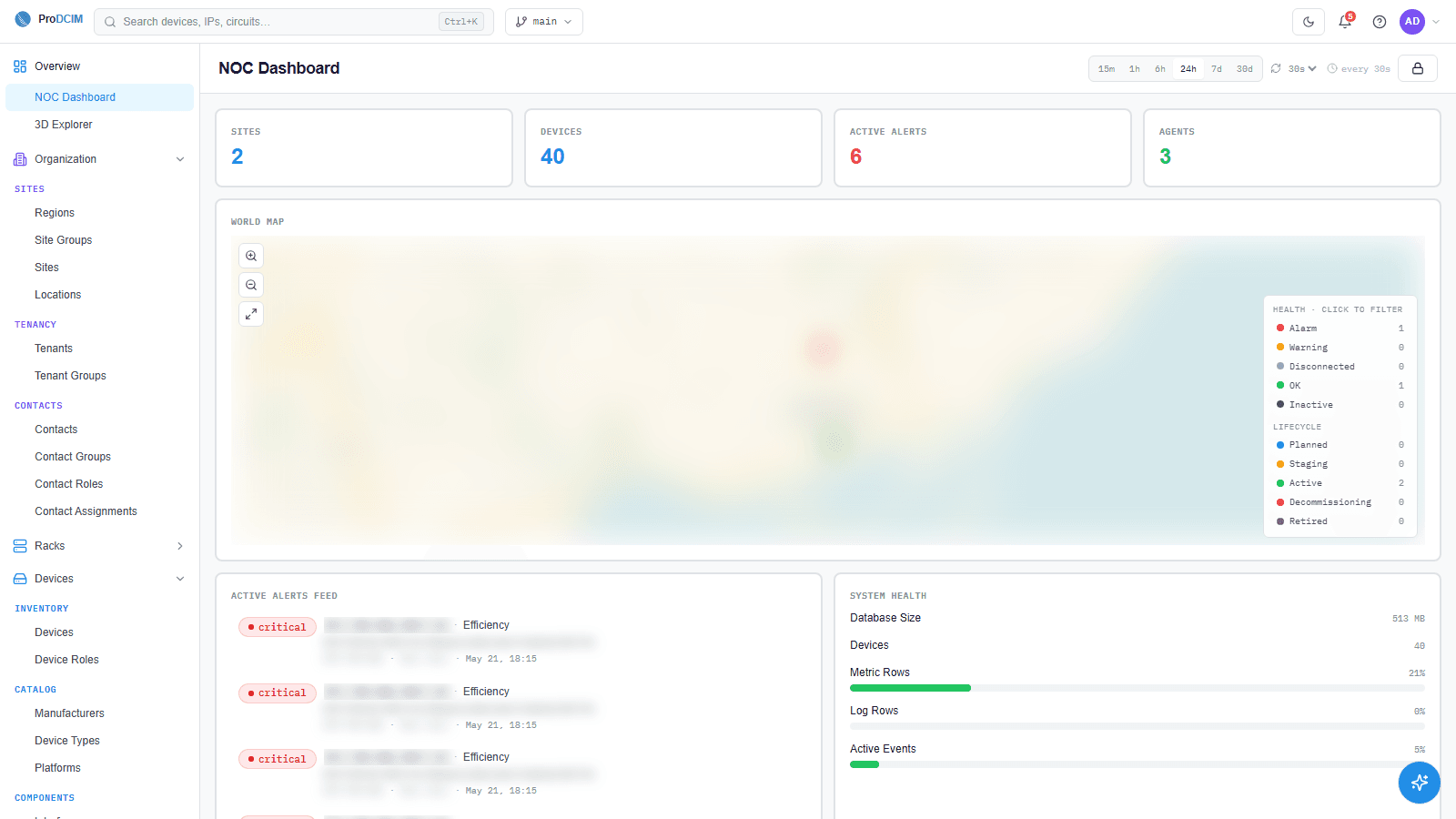Filter map by Staging lifecycle
1456x819 pixels.
pyautogui.click(x=1340, y=464)
